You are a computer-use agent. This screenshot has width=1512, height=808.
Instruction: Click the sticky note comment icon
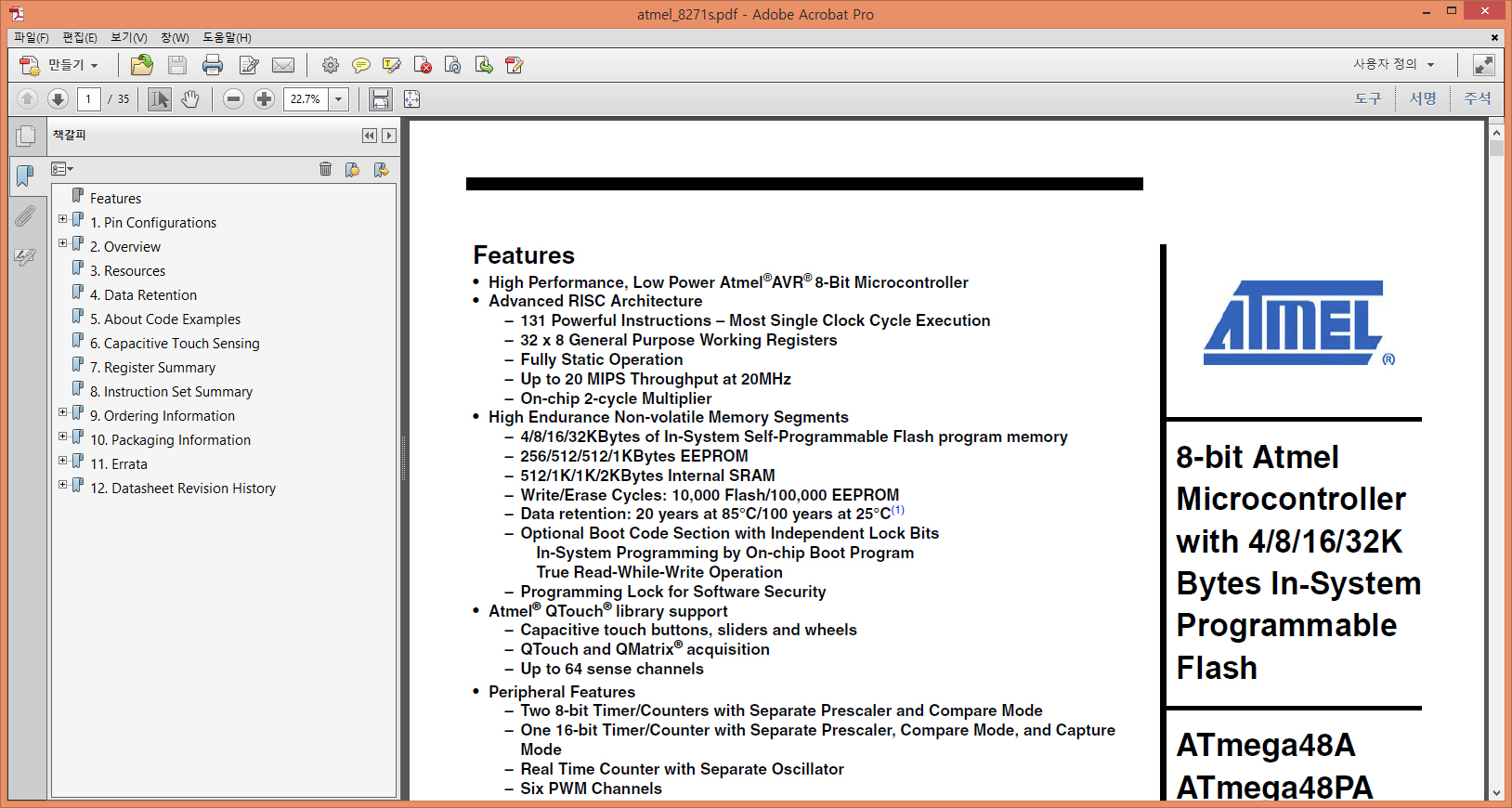[360, 65]
